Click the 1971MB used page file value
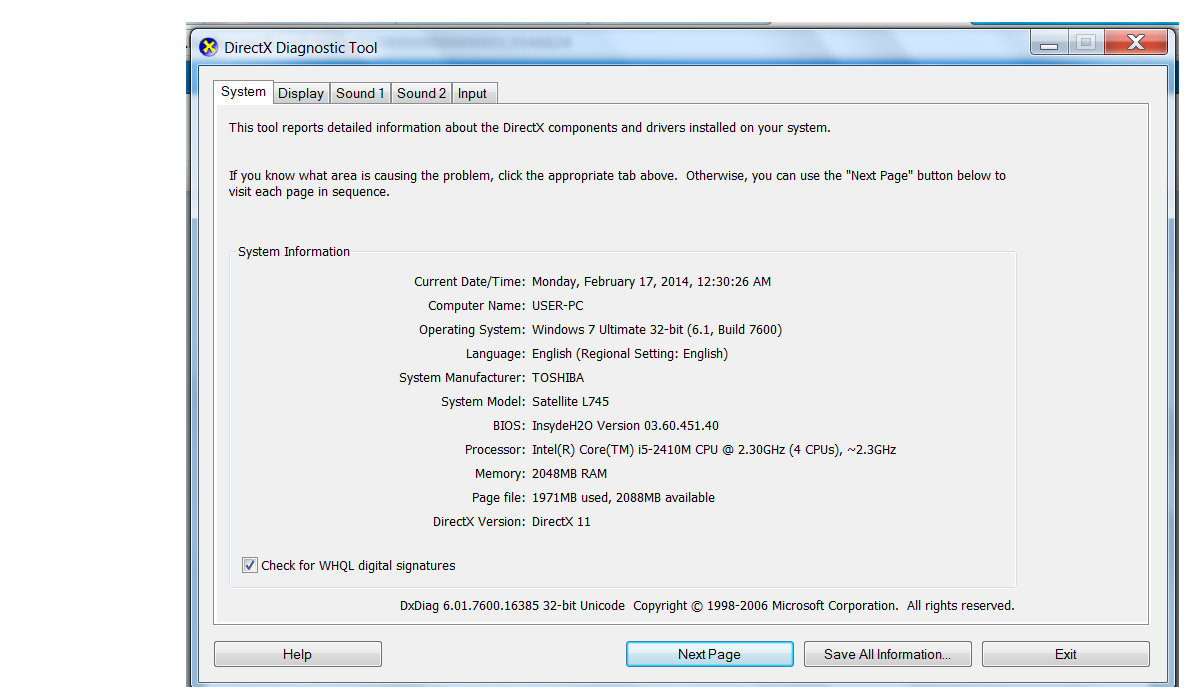Screen dimensions: 1188x692 [624, 498]
